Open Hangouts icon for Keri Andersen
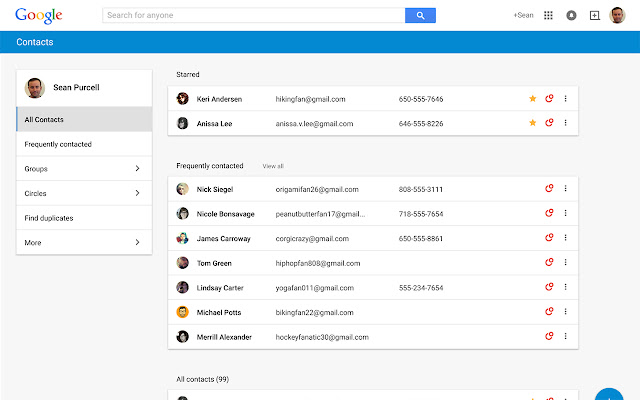Image resolution: width=640 pixels, height=400 pixels. pyautogui.click(x=549, y=98)
